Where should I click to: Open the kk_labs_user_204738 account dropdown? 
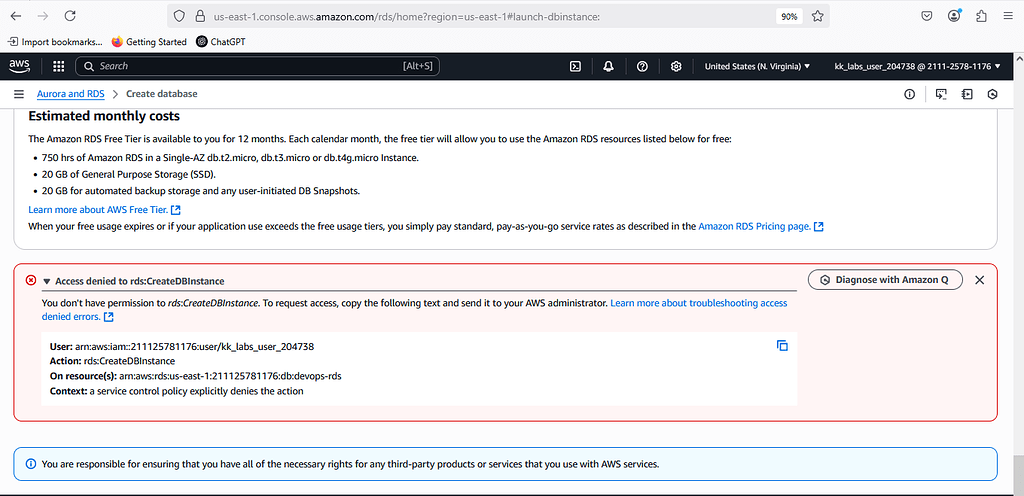click(x=918, y=66)
